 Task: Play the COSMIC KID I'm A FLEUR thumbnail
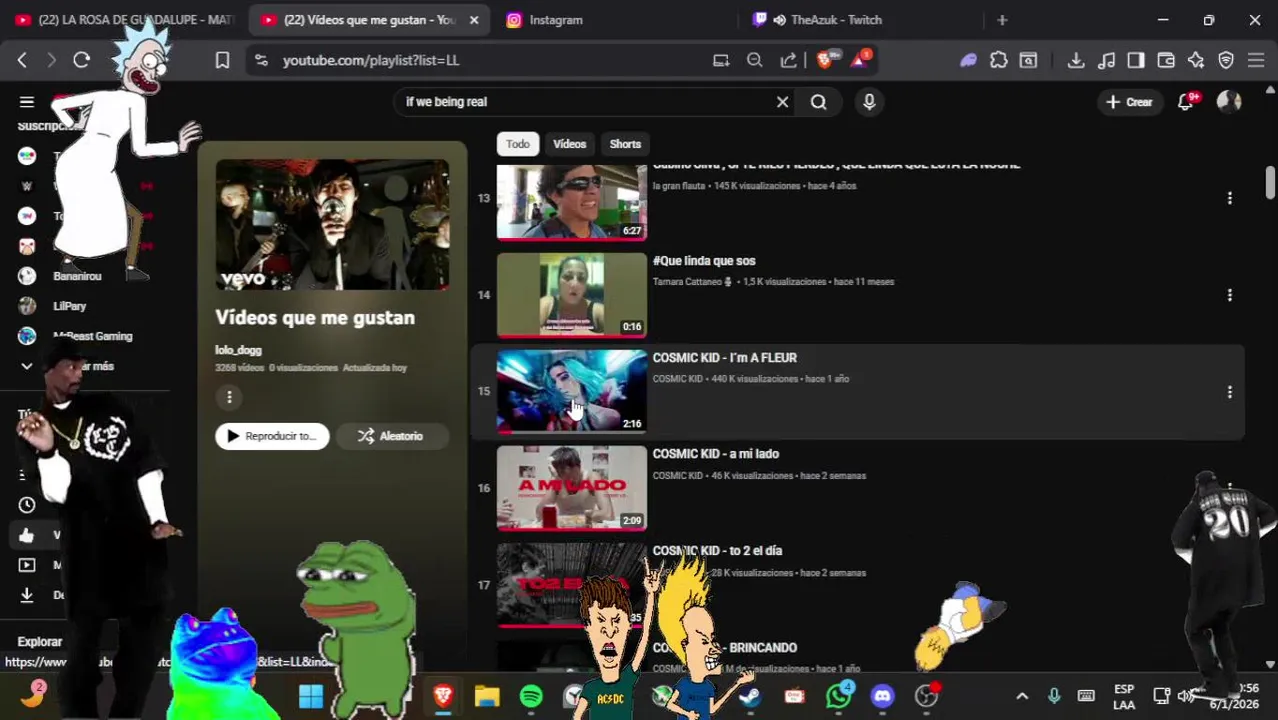tap(572, 391)
